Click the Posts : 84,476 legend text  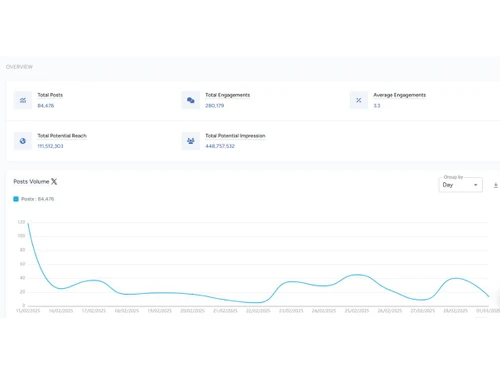coord(38,199)
